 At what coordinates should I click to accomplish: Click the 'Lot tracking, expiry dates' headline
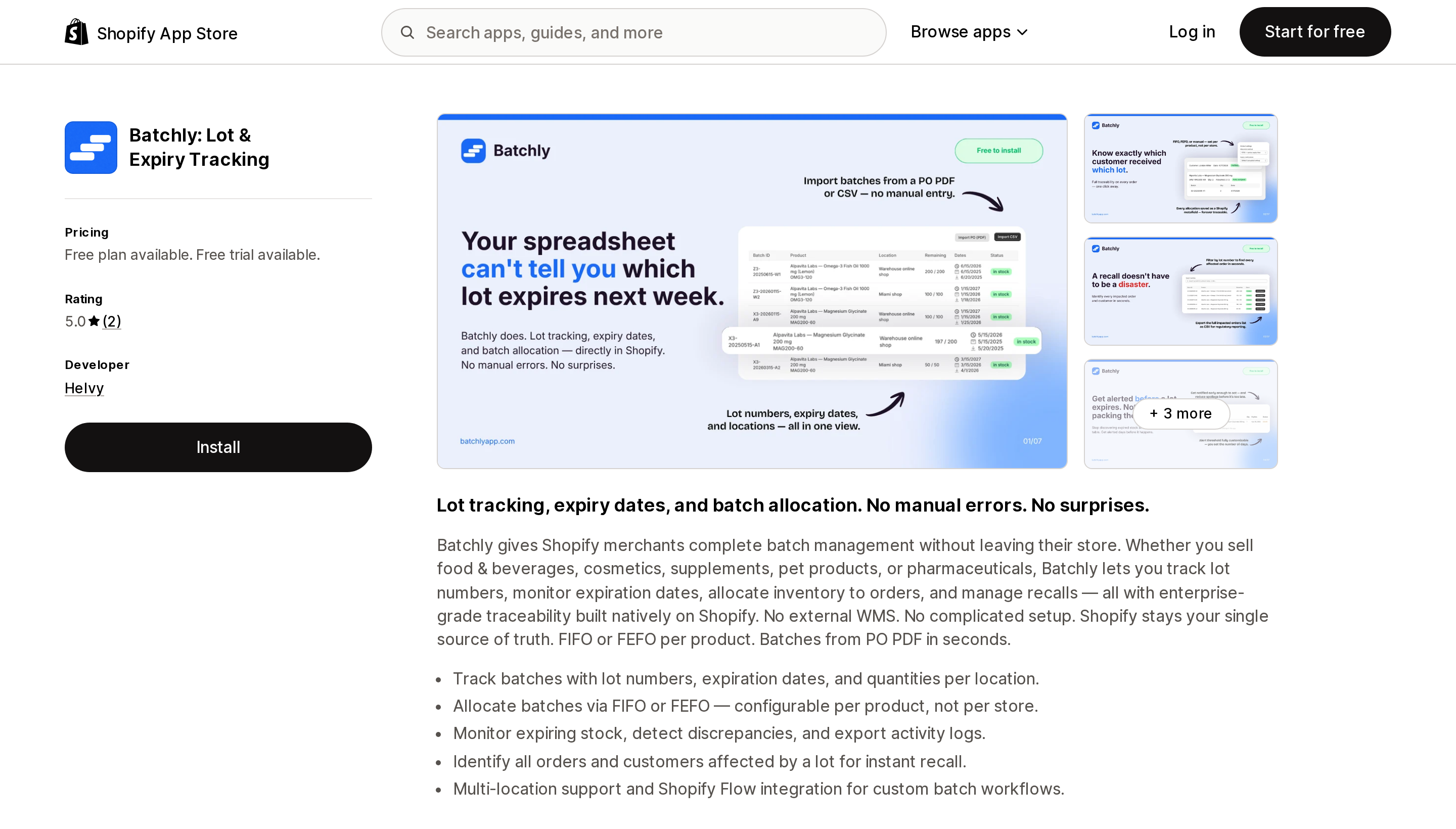point(793,505)
